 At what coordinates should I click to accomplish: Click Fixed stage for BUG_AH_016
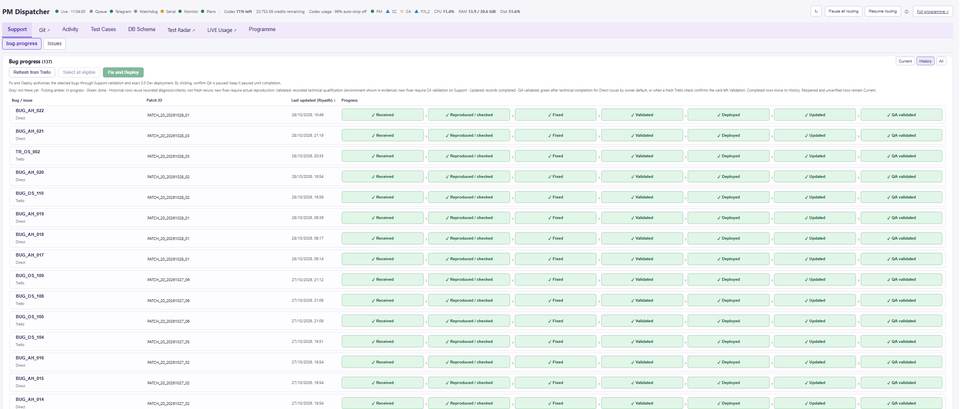point(555,362)
